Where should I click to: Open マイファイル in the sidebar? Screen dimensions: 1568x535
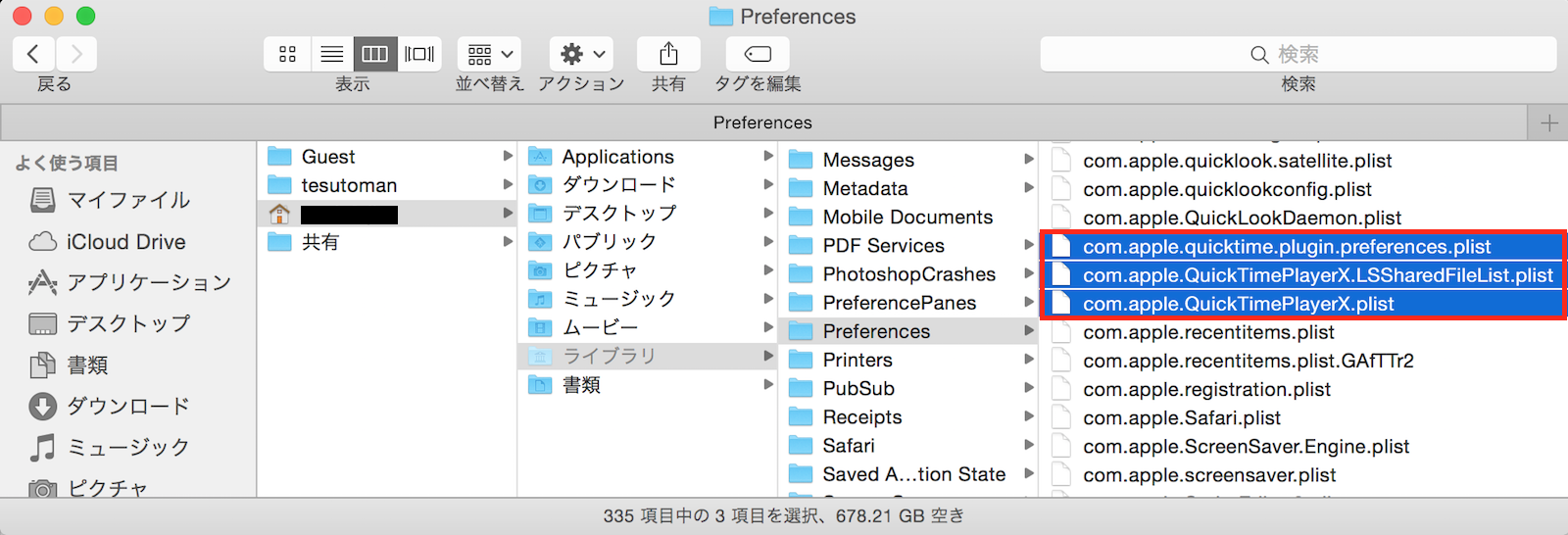(127, 201)
